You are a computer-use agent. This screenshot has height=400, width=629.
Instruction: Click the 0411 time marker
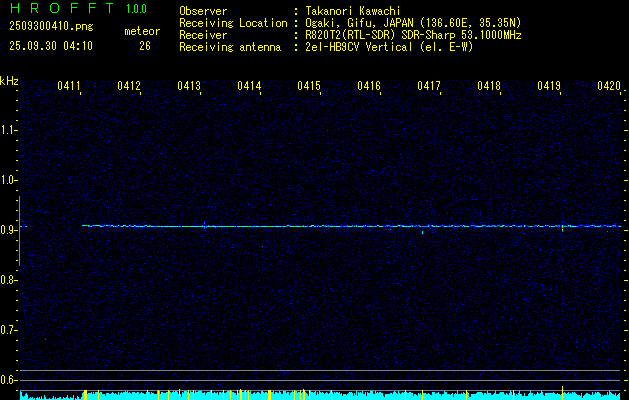tap(69, 86)
